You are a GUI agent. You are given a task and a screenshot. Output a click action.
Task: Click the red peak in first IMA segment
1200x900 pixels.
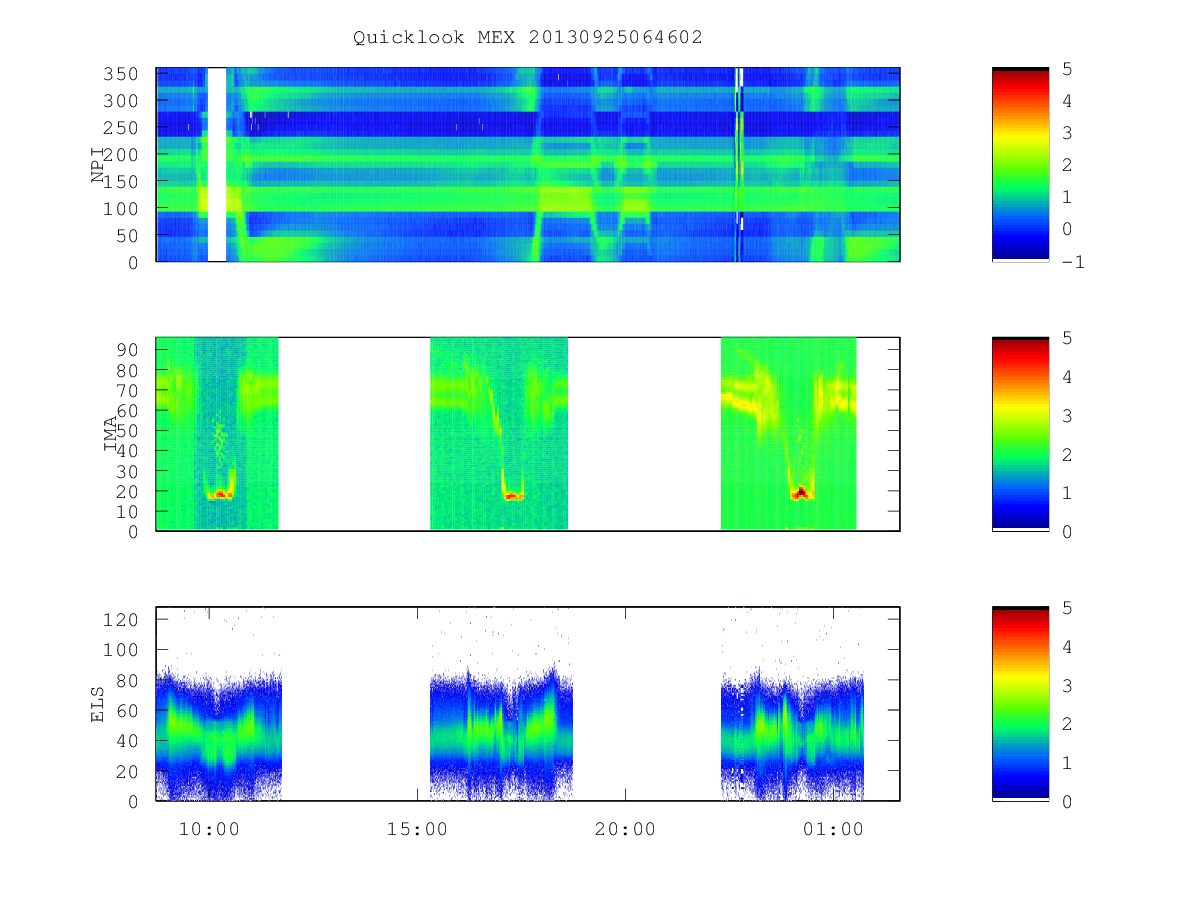tap(220, 494)
